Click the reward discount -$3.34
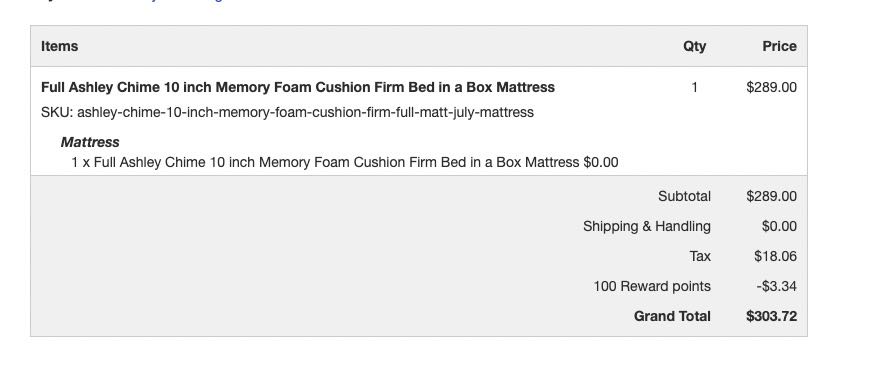The image size is (883, 366). (777, 287)
